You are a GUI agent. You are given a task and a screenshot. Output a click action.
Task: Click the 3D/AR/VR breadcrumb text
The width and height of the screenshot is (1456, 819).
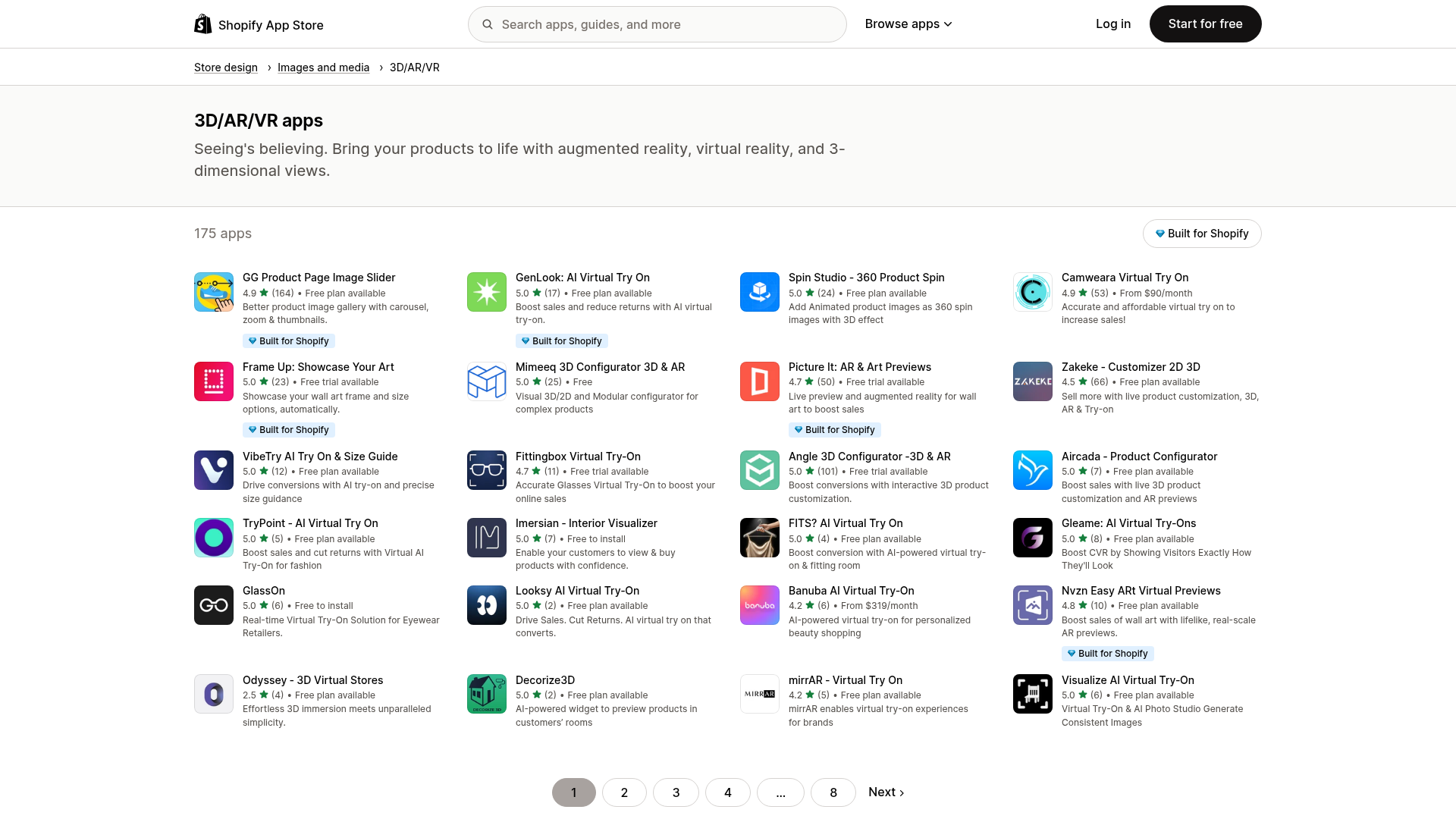coord(415,67)
